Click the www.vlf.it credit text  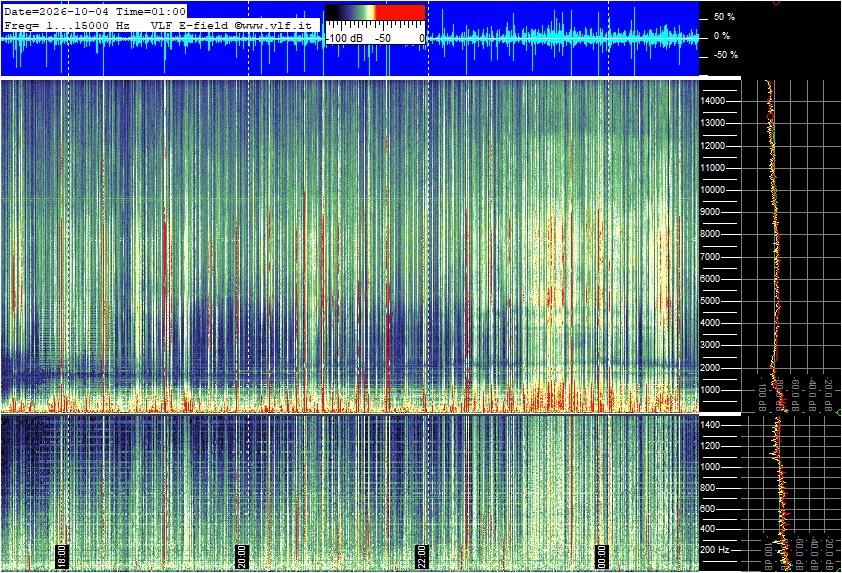coord(273,25)
